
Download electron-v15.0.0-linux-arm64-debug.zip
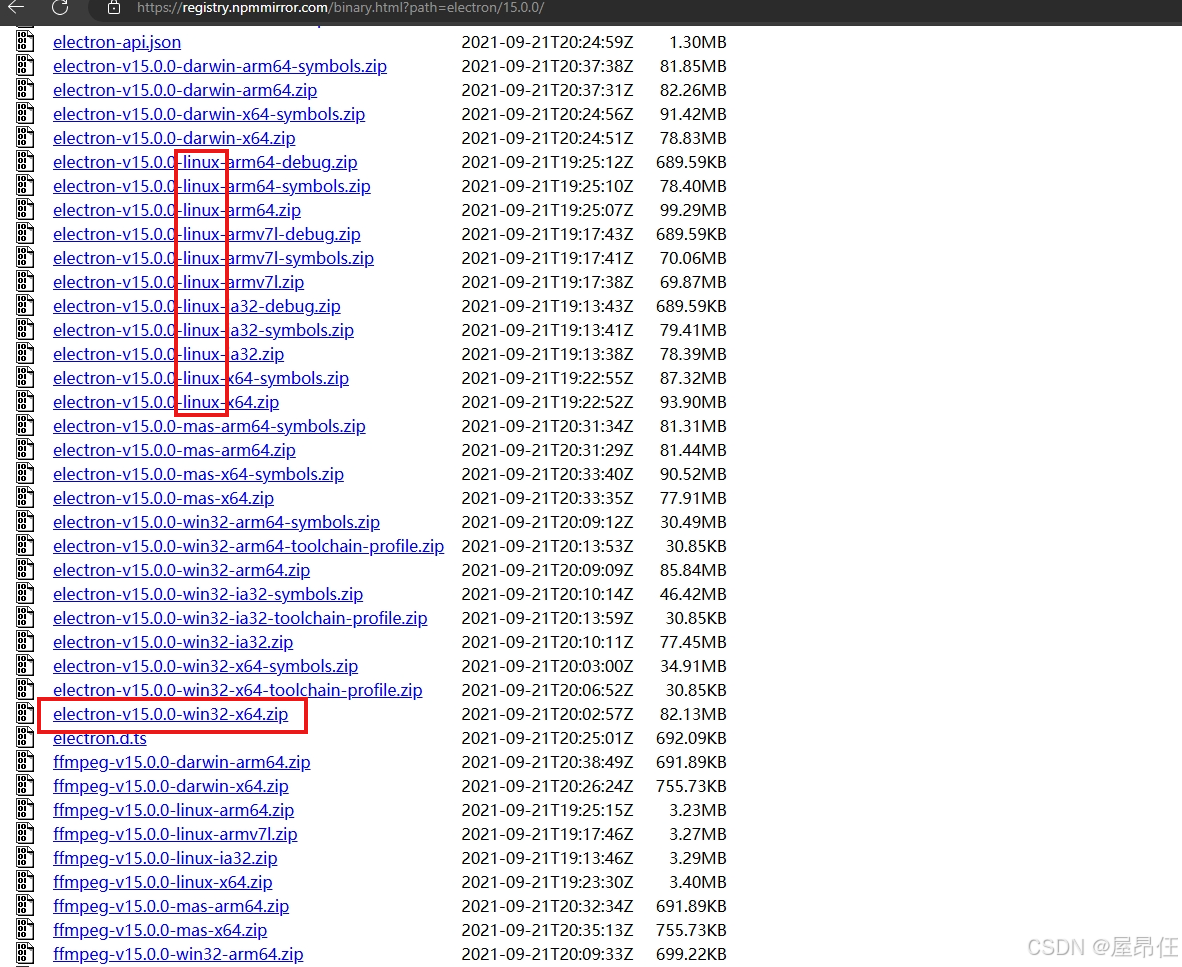click(x=205, y=162)
